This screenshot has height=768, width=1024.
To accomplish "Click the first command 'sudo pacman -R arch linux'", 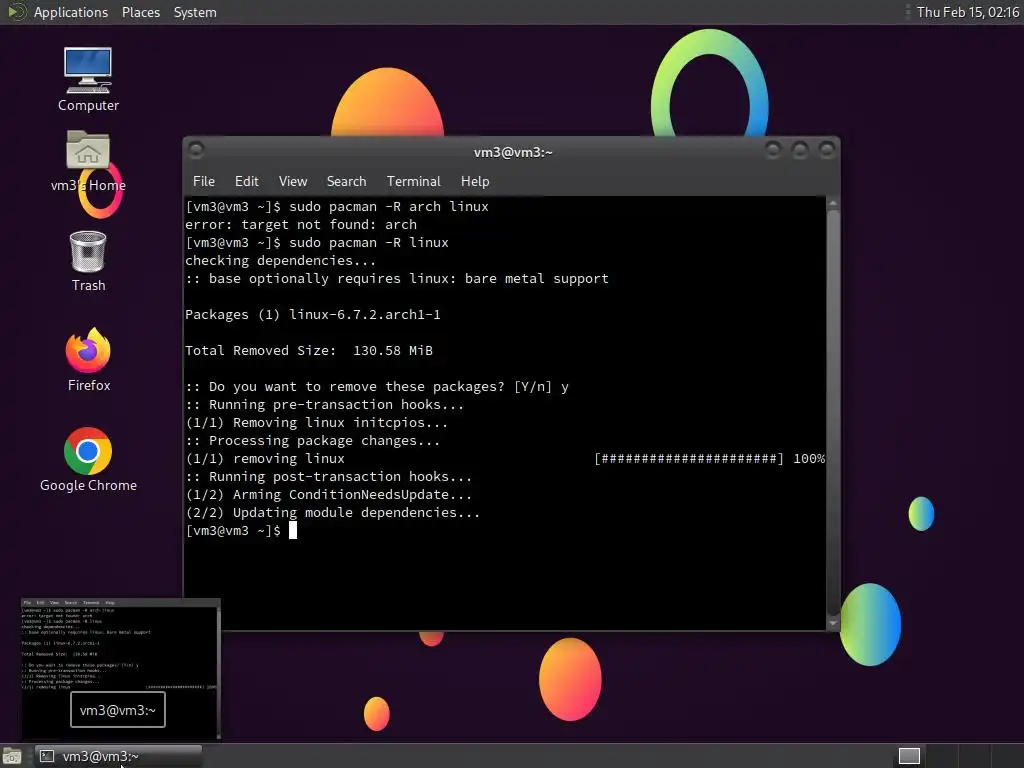I will tap(389, 206).
